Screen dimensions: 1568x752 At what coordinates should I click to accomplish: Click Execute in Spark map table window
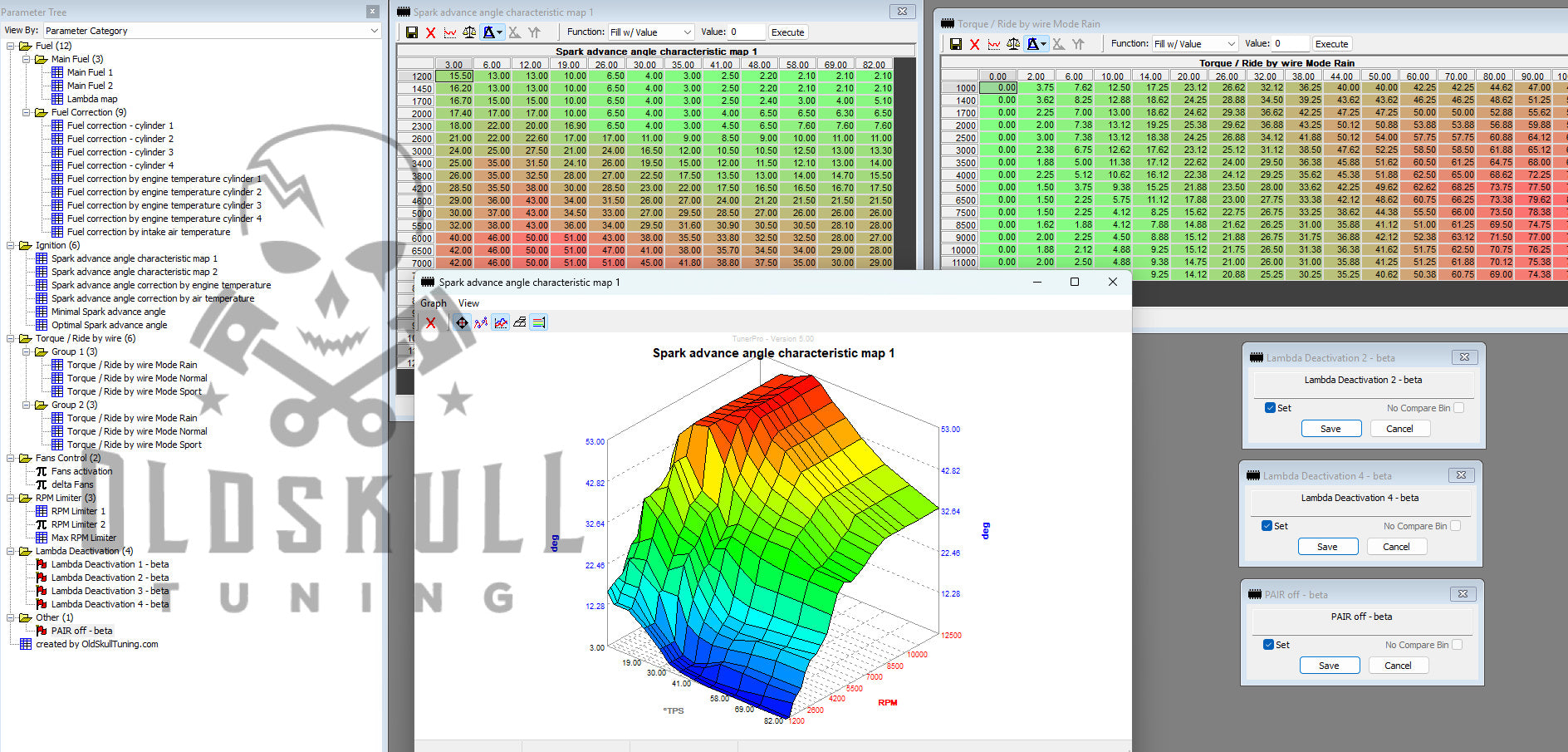pos(787,32)
